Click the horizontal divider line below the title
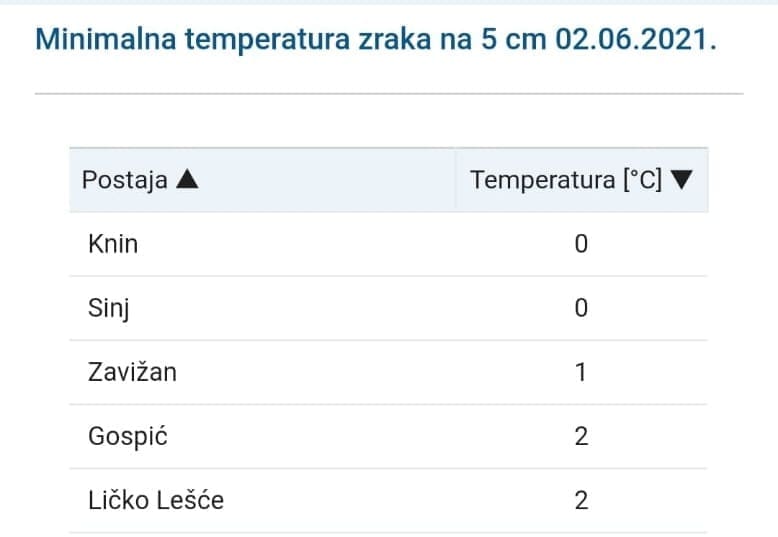 [x=388, y=94]
